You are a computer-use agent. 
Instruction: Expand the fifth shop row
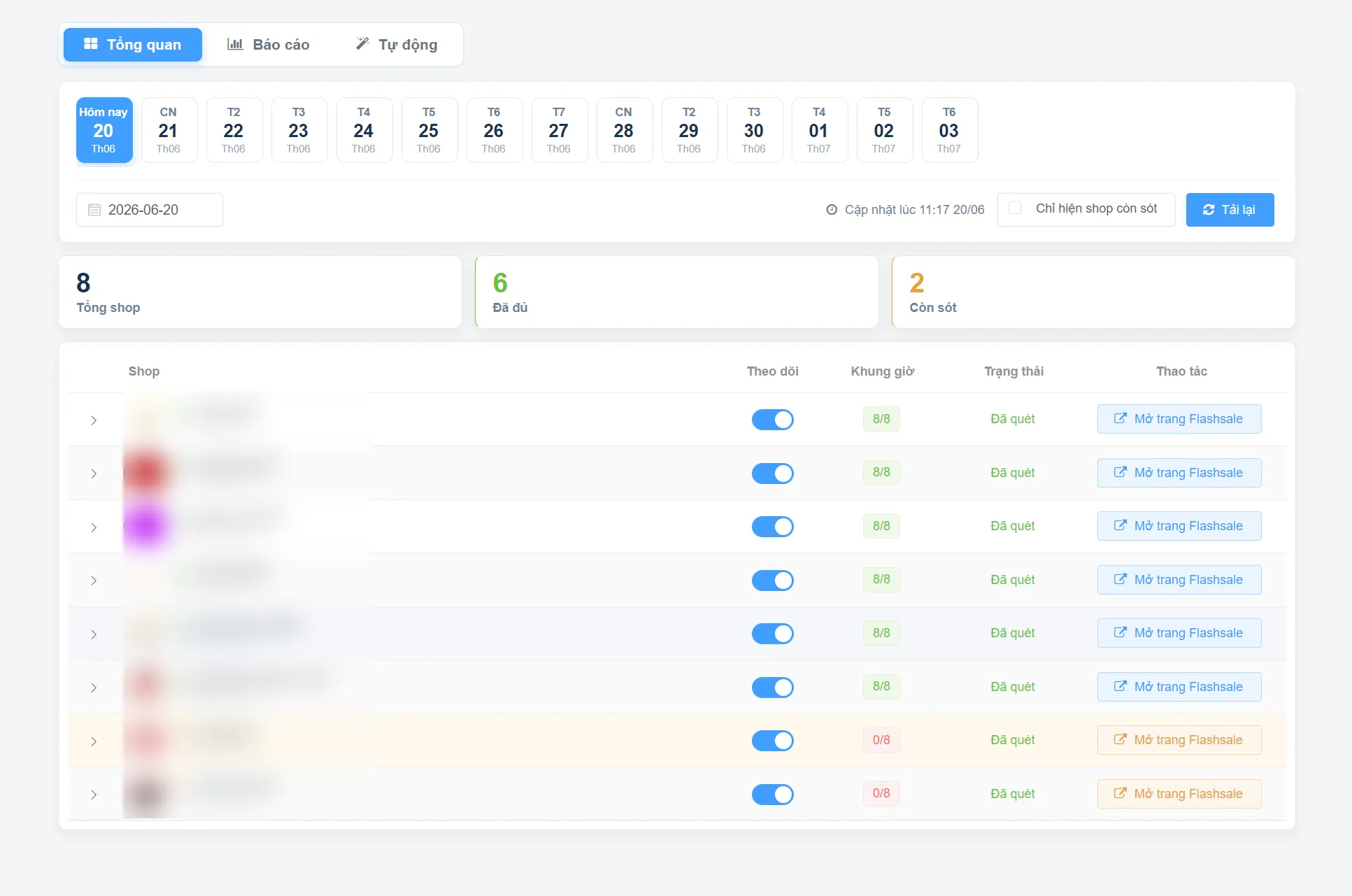94,634
